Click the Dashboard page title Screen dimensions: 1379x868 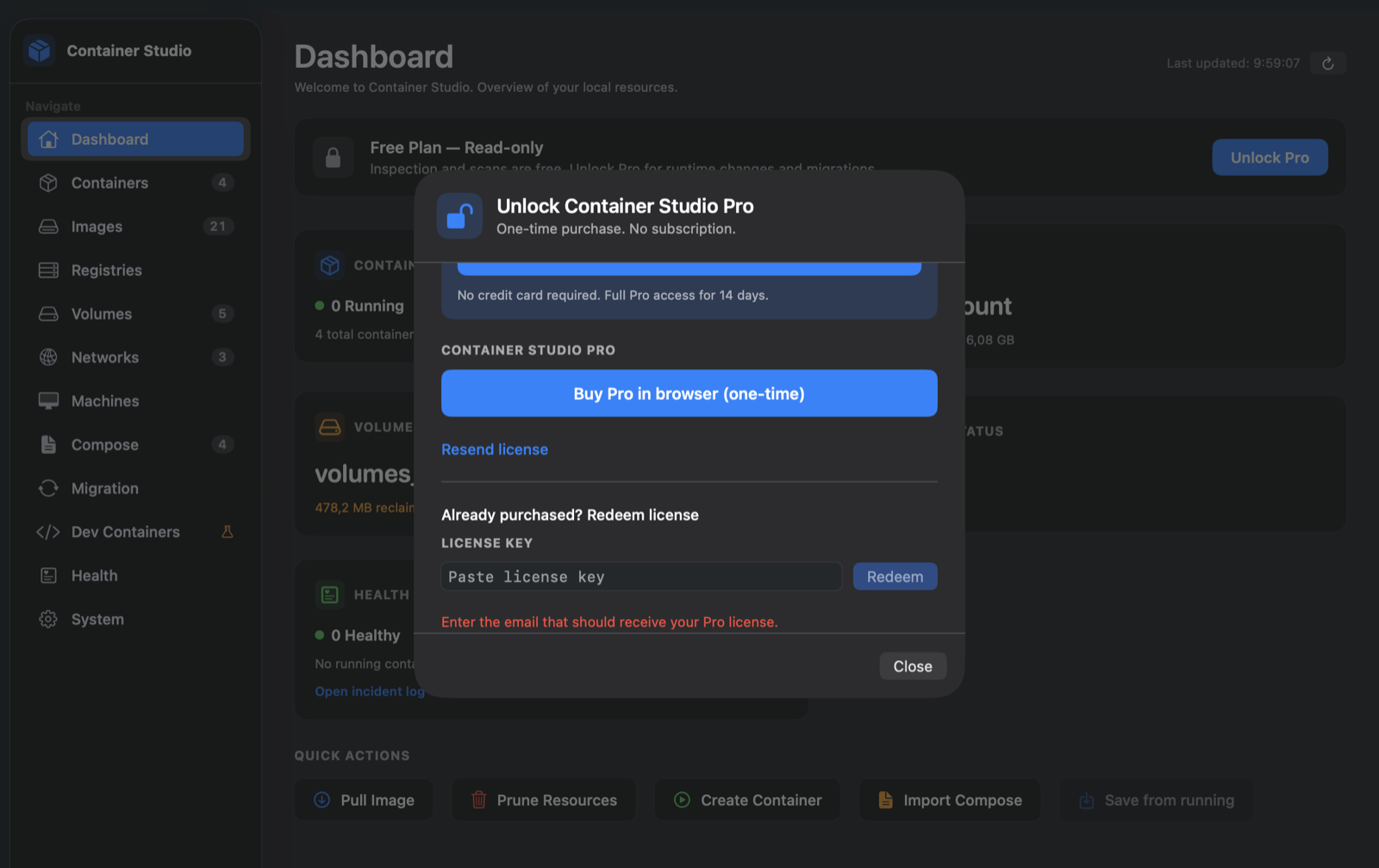coord(374,57)
